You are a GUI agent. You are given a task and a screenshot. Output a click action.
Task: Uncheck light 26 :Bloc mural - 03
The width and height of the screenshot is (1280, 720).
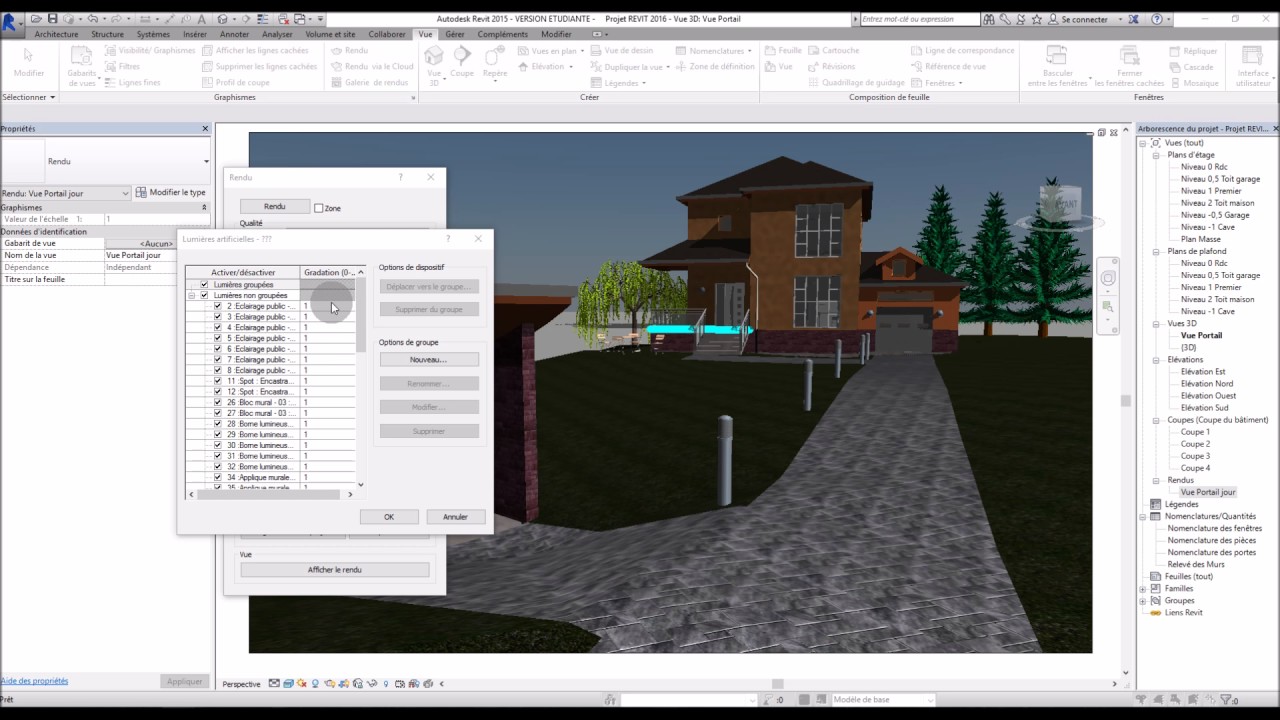coord(218,402)
